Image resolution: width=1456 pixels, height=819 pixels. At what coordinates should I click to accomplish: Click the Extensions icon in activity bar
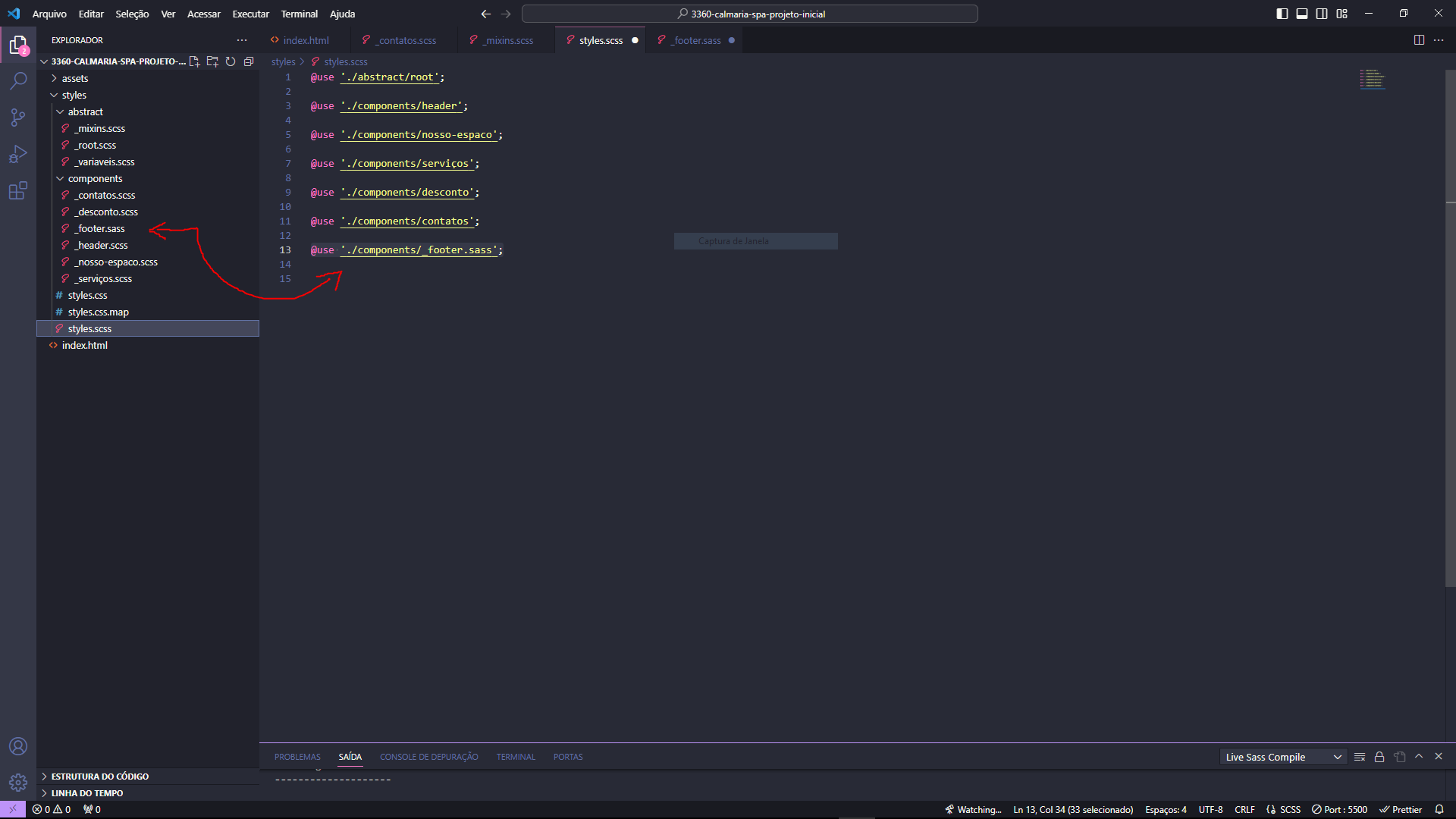tap(18, 190)
